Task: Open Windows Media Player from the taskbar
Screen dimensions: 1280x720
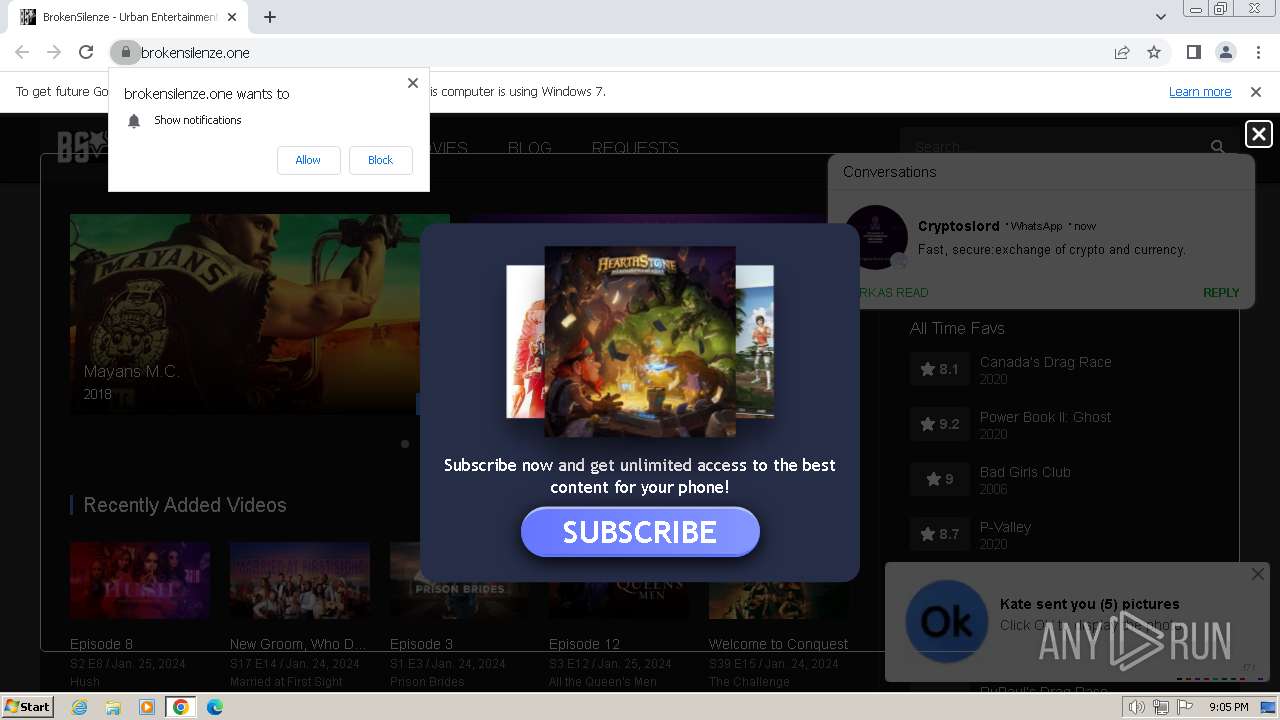Action: (x=147, y=707)
